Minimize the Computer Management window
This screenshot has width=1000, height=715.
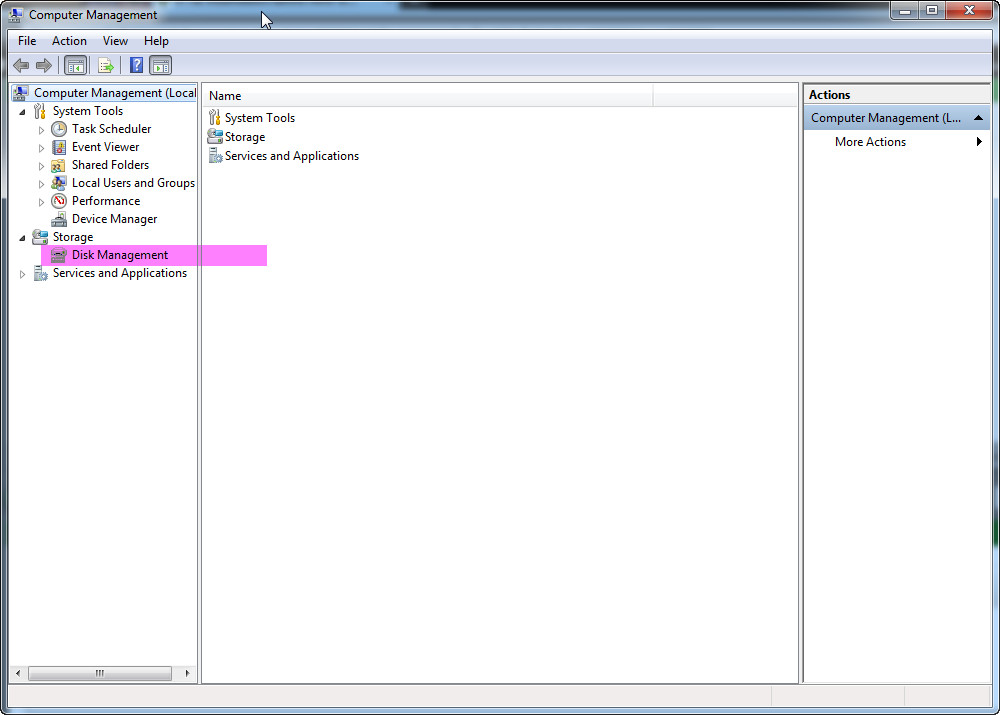[905, 10]
